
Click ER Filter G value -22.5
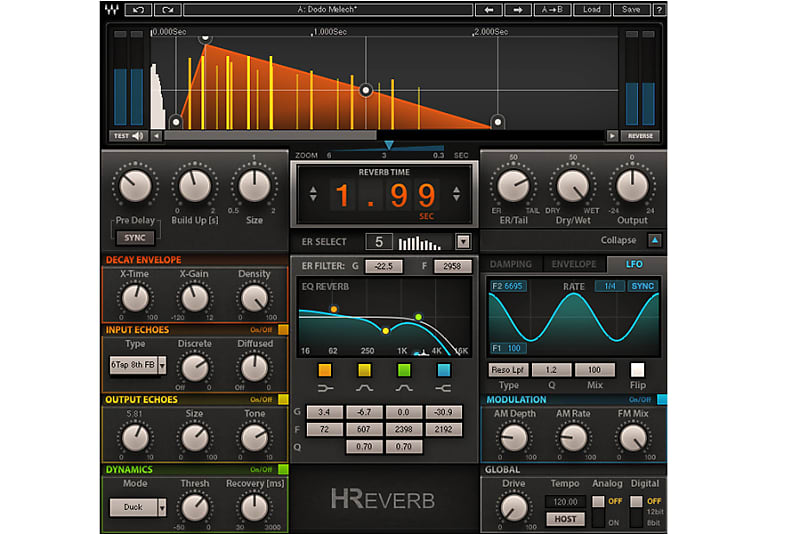(x=384, y=266)
